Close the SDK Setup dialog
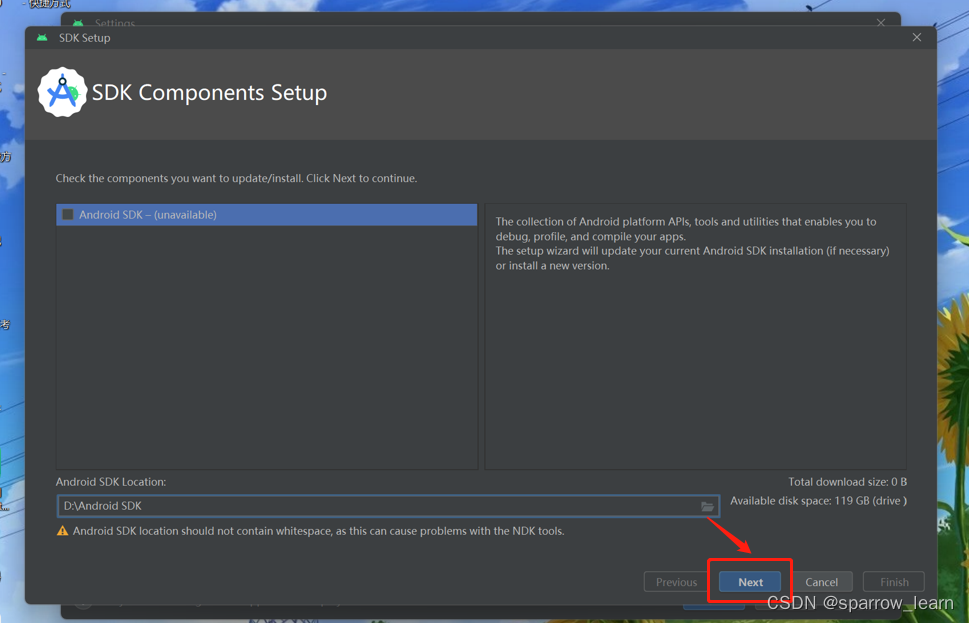The height and width of the screenshot is (623, 969). [x=916, y=38]
